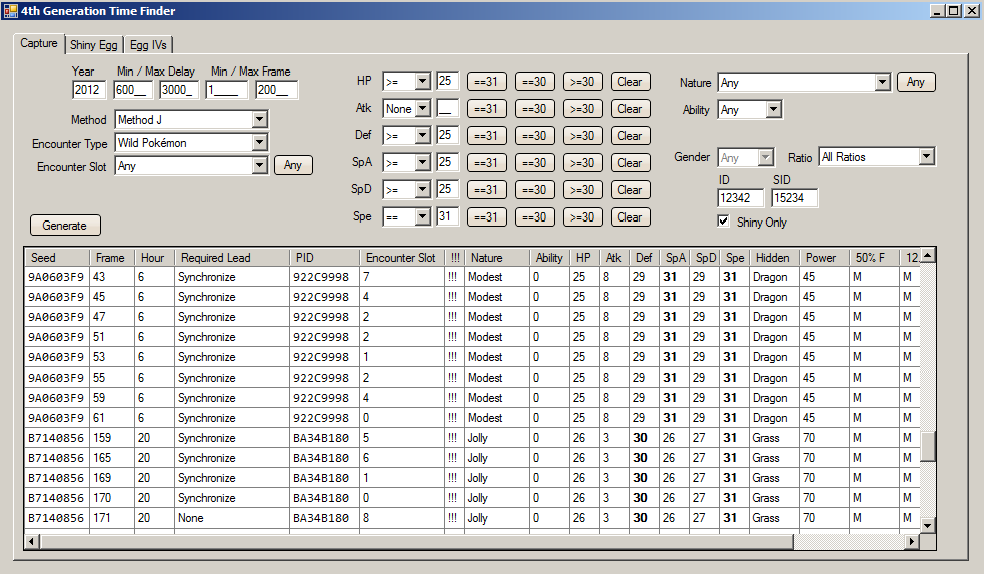This screenshot has width=984, height=574.
Task: Click the Spe value field
Action: [x=447, y=216]
